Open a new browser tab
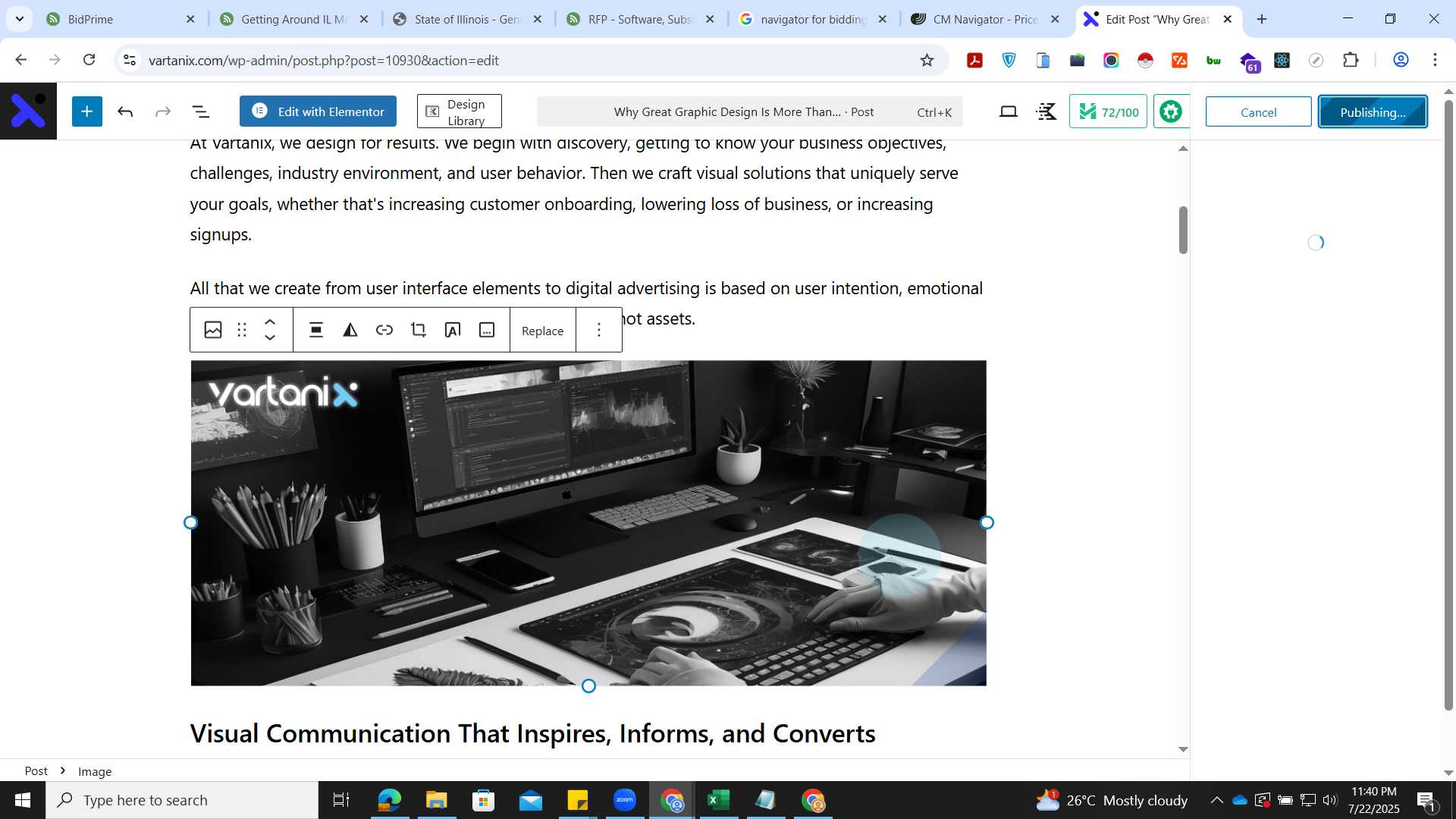 point(1262,19)
